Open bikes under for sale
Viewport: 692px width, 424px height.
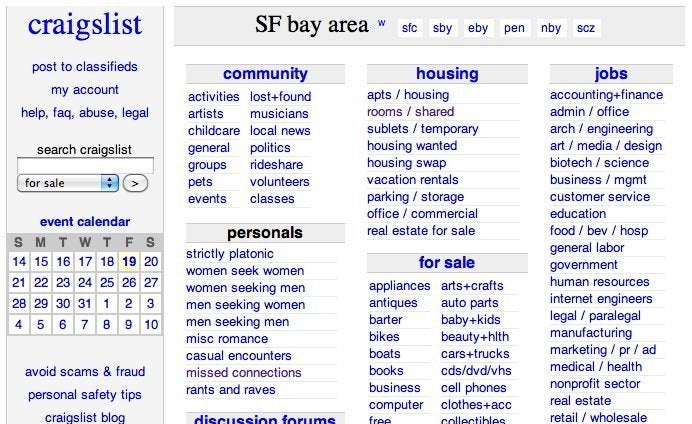[384, 337]
